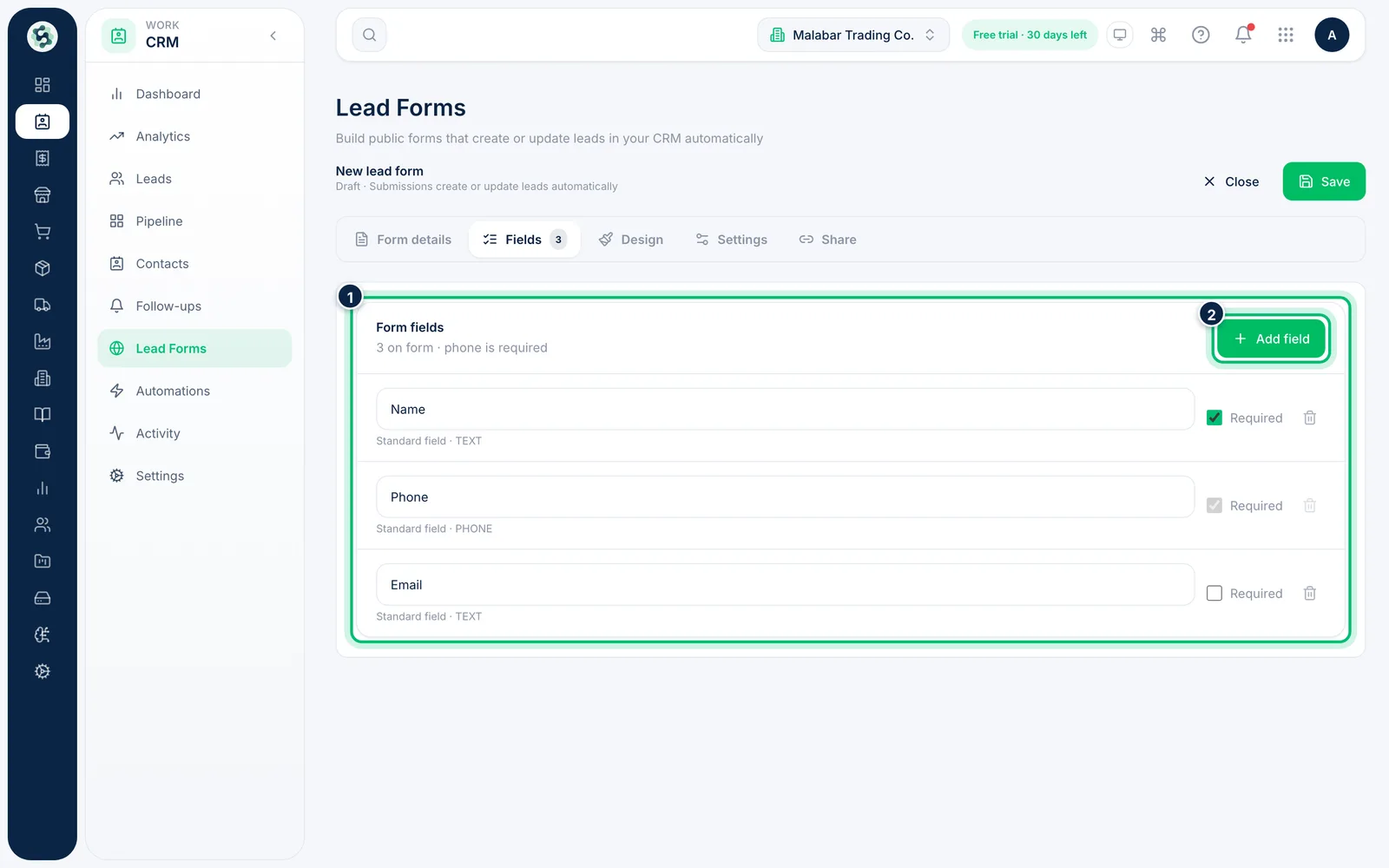Screen dimensions: 1389x868
Task: Click the Email field label input
Action: 785,584
